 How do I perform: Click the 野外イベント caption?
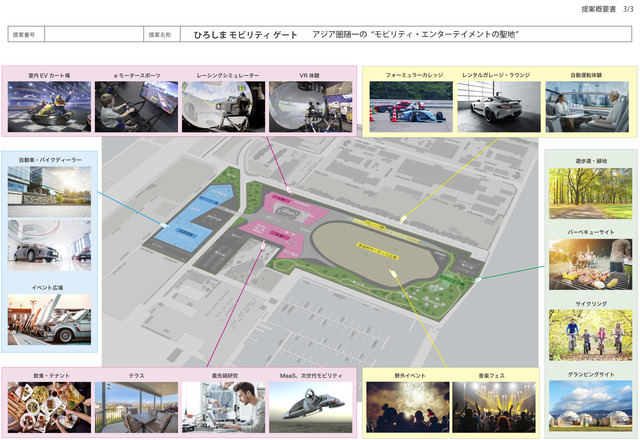[410, 376]
